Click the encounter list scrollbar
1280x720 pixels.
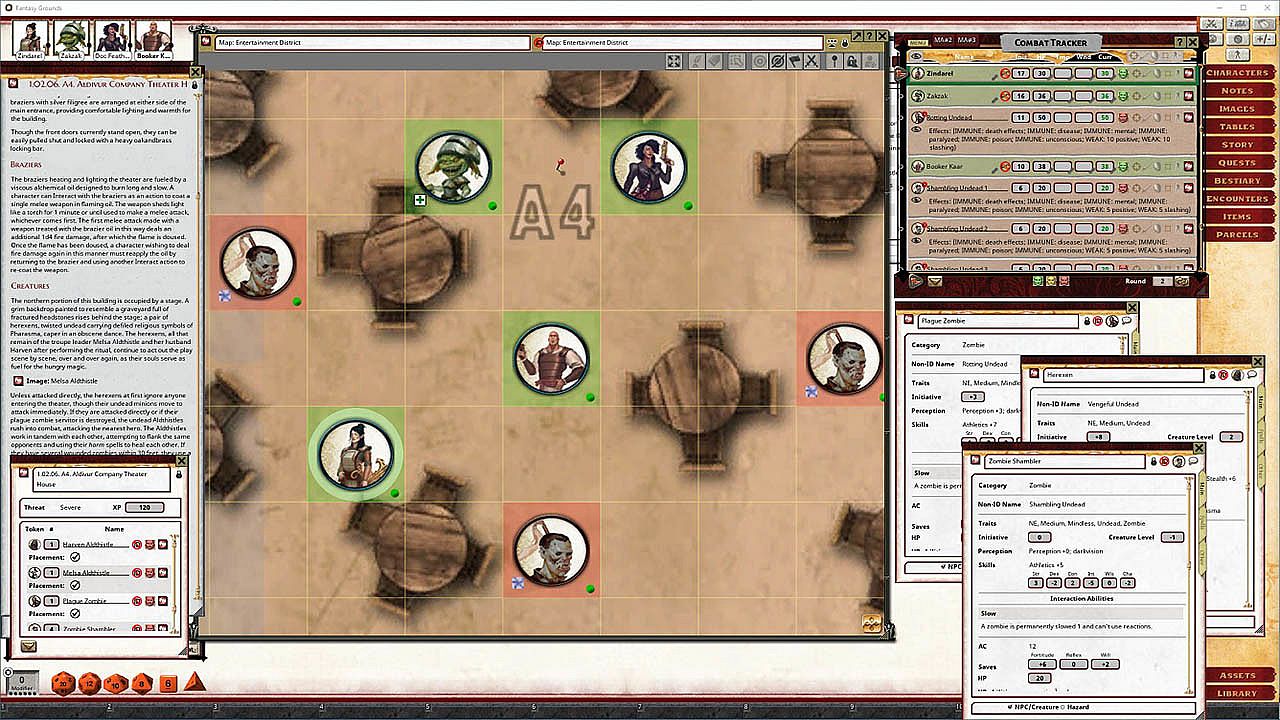point(176,585)
